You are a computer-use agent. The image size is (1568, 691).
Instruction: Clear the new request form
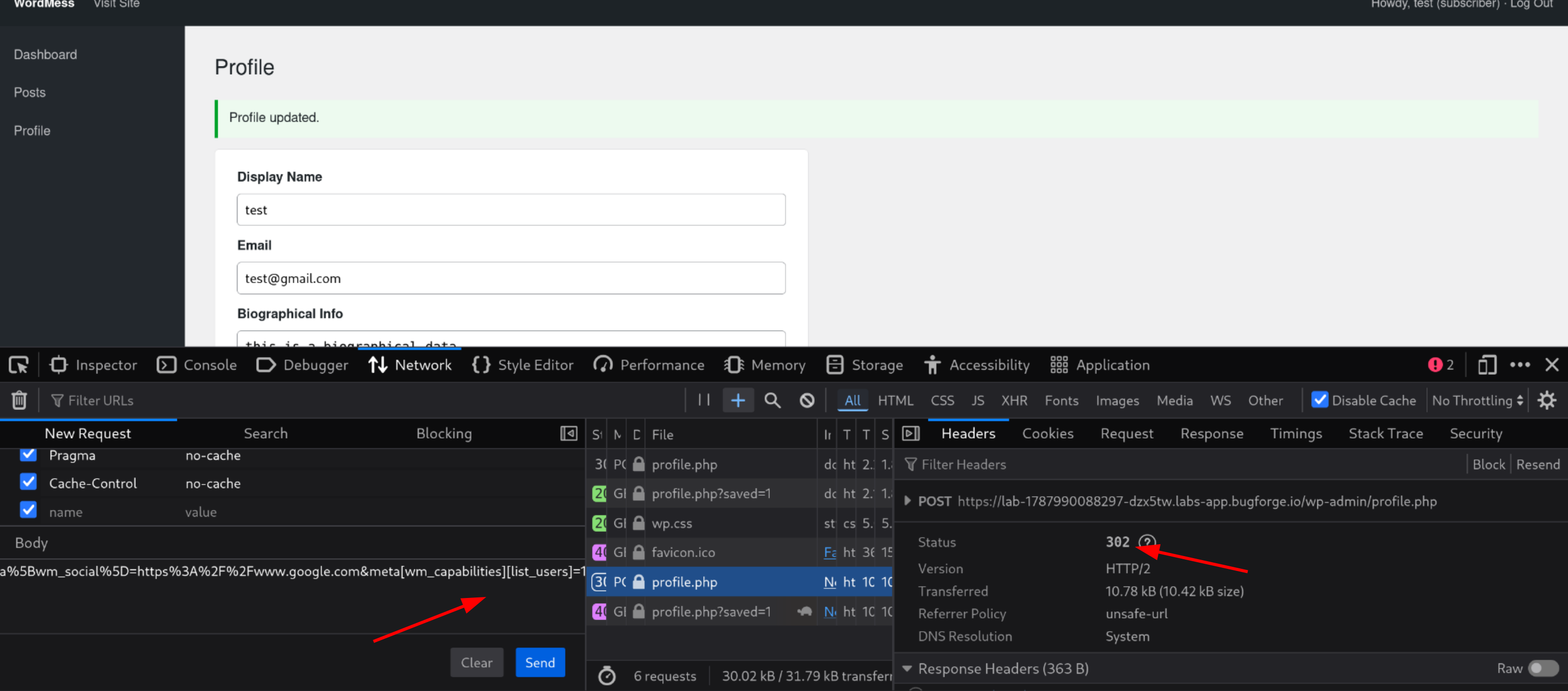point(477,662)
